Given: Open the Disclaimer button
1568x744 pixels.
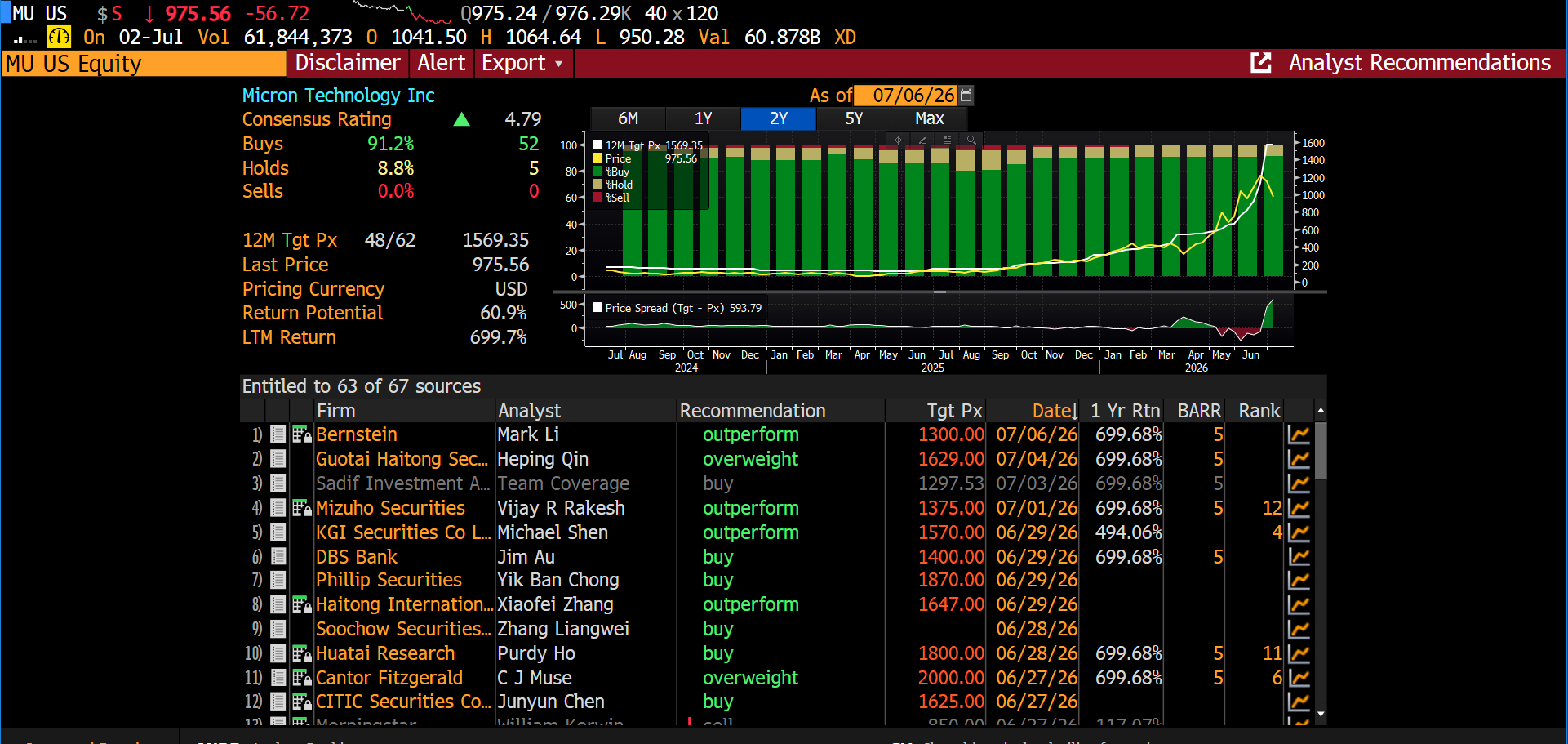Looking at the screenshot, I should [348, 63].
